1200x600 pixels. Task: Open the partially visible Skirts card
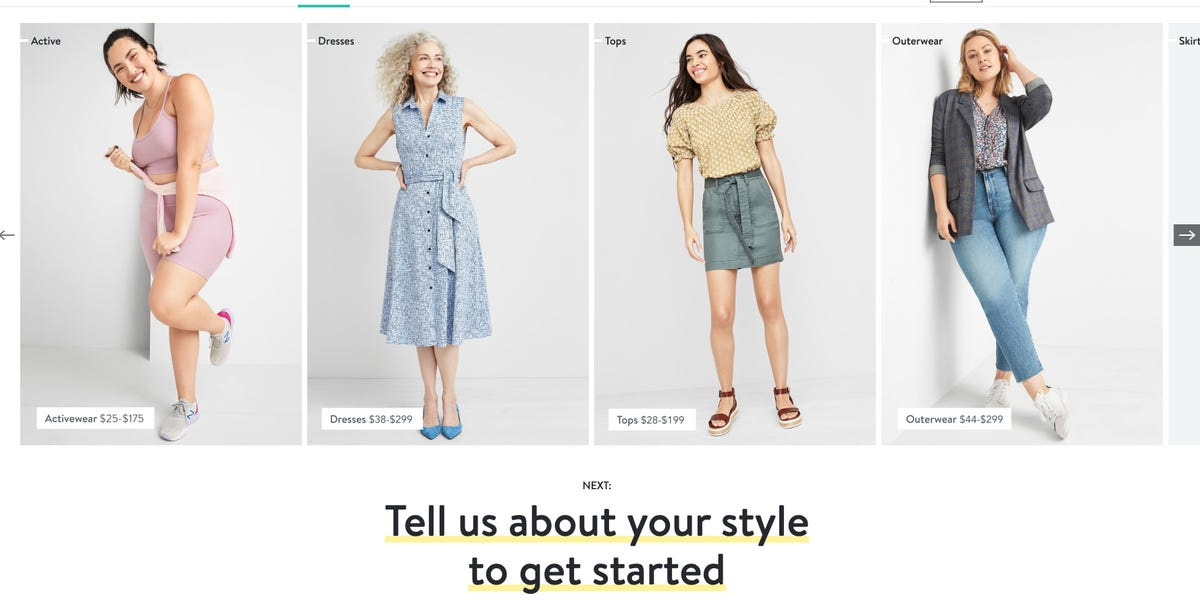point(1184,234)
